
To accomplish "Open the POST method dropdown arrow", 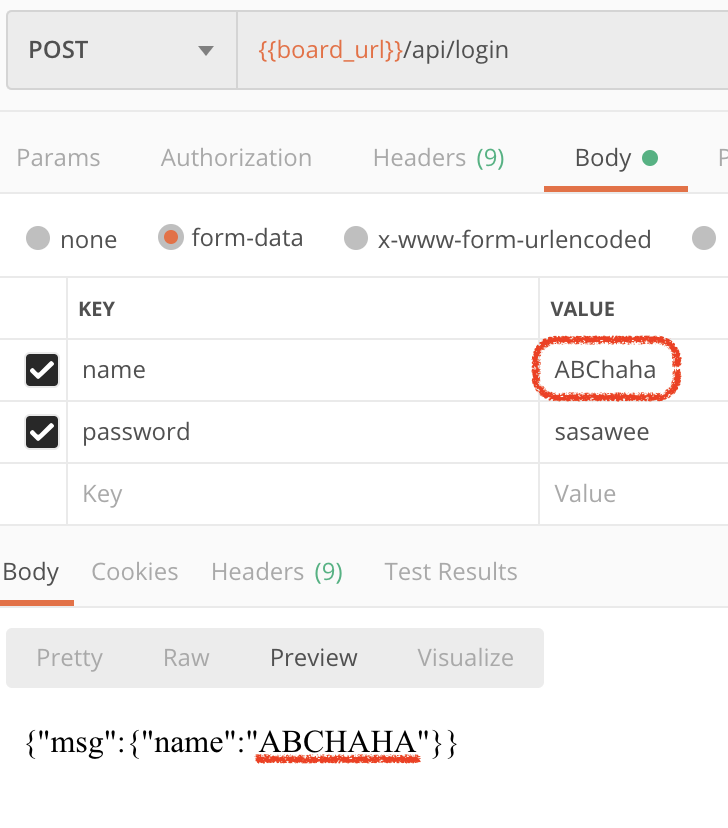I will [205, 51].
